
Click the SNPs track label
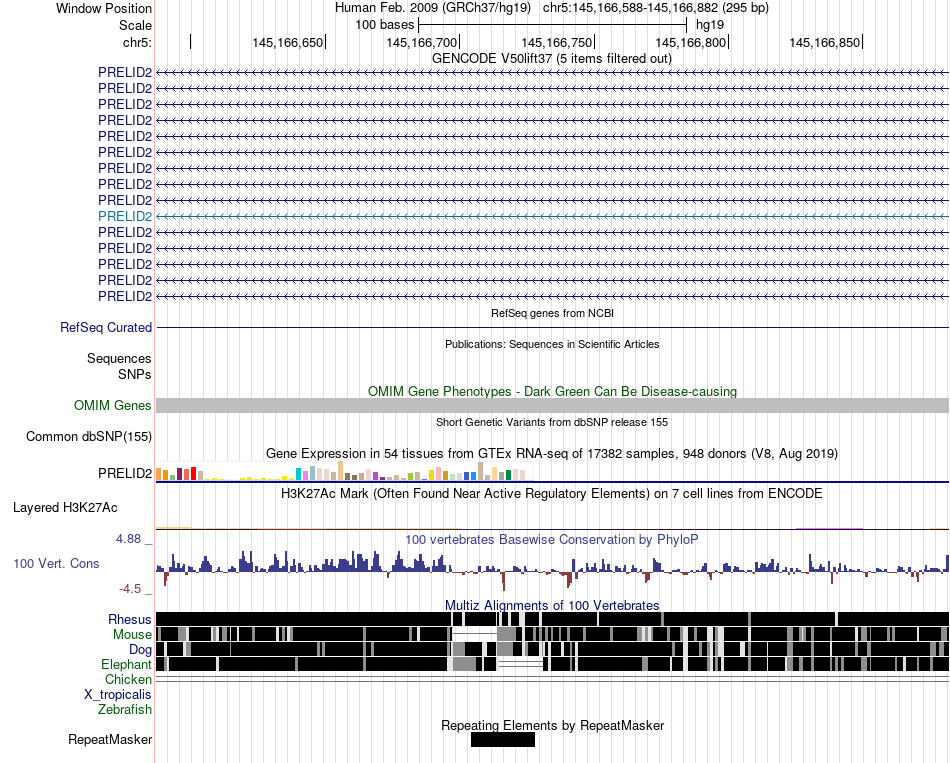click(135, 375)
